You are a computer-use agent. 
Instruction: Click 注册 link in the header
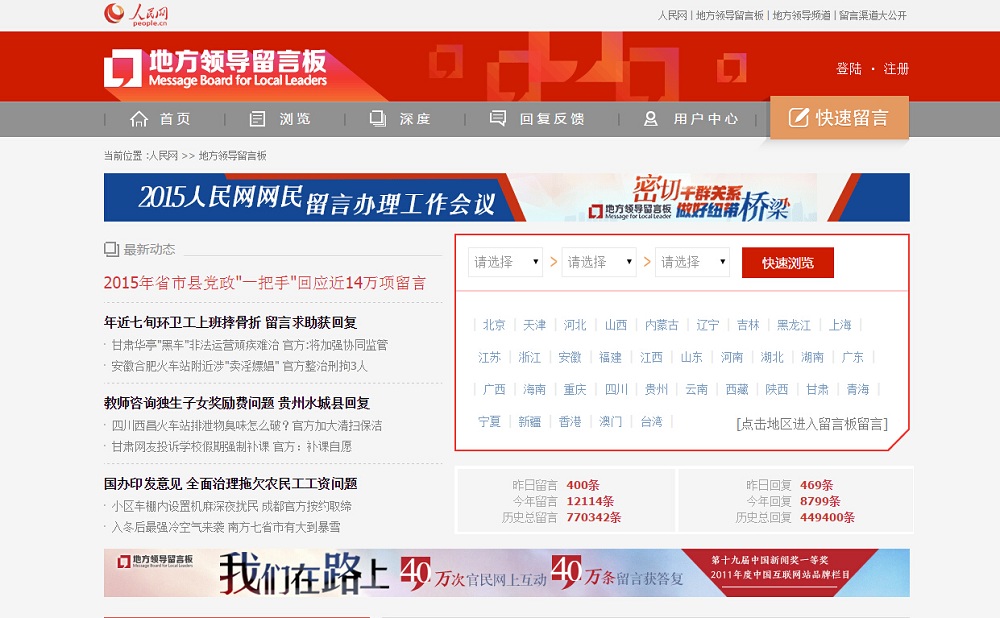click(896, 68)
